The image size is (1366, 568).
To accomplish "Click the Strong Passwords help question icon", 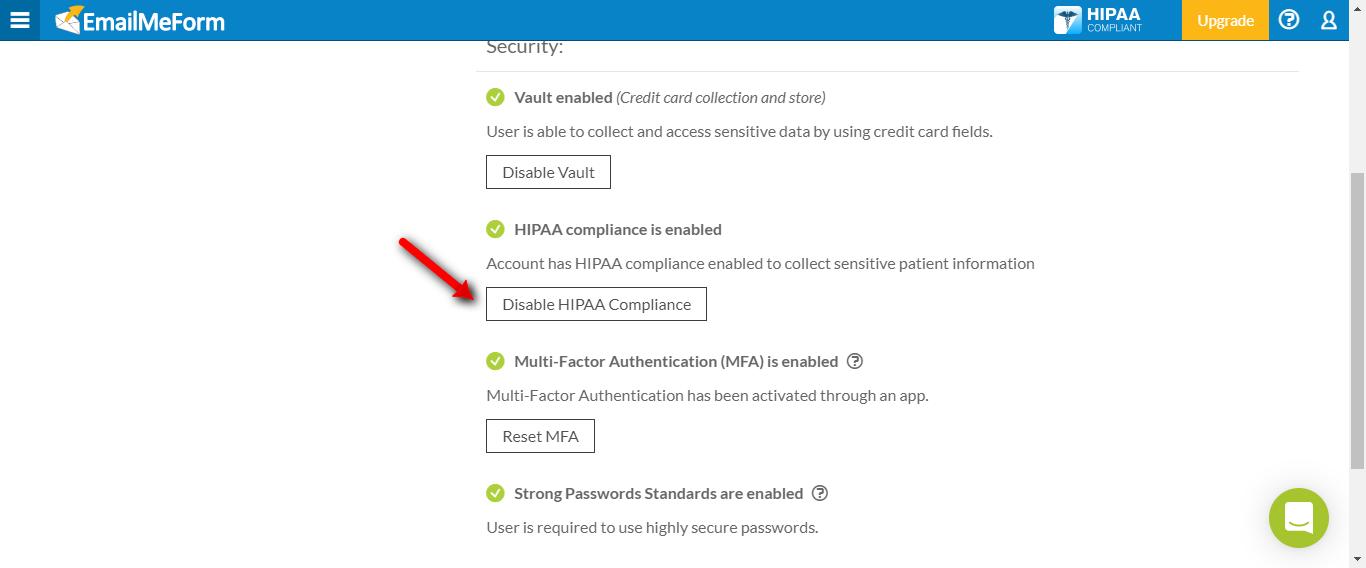I will 820,493.
